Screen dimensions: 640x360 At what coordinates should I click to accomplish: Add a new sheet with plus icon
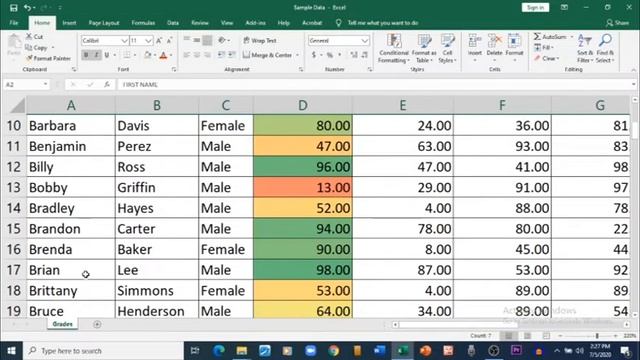[x=97, y=324]
